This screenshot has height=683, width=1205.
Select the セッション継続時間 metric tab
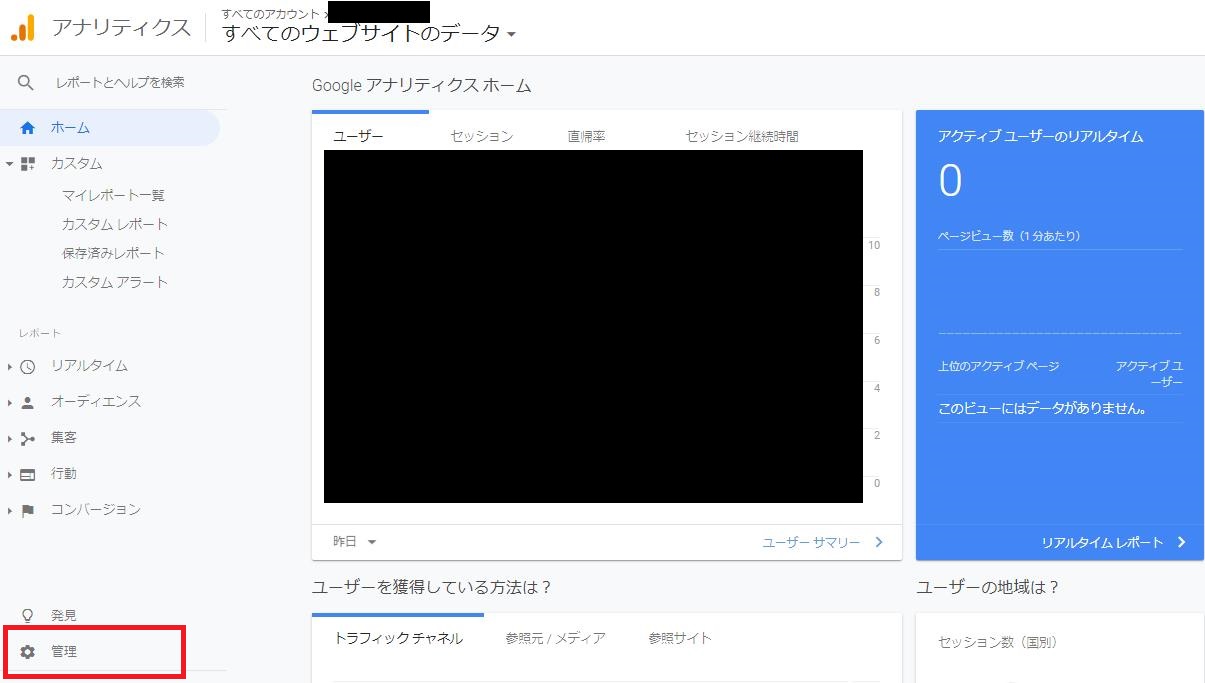[742, 136]
